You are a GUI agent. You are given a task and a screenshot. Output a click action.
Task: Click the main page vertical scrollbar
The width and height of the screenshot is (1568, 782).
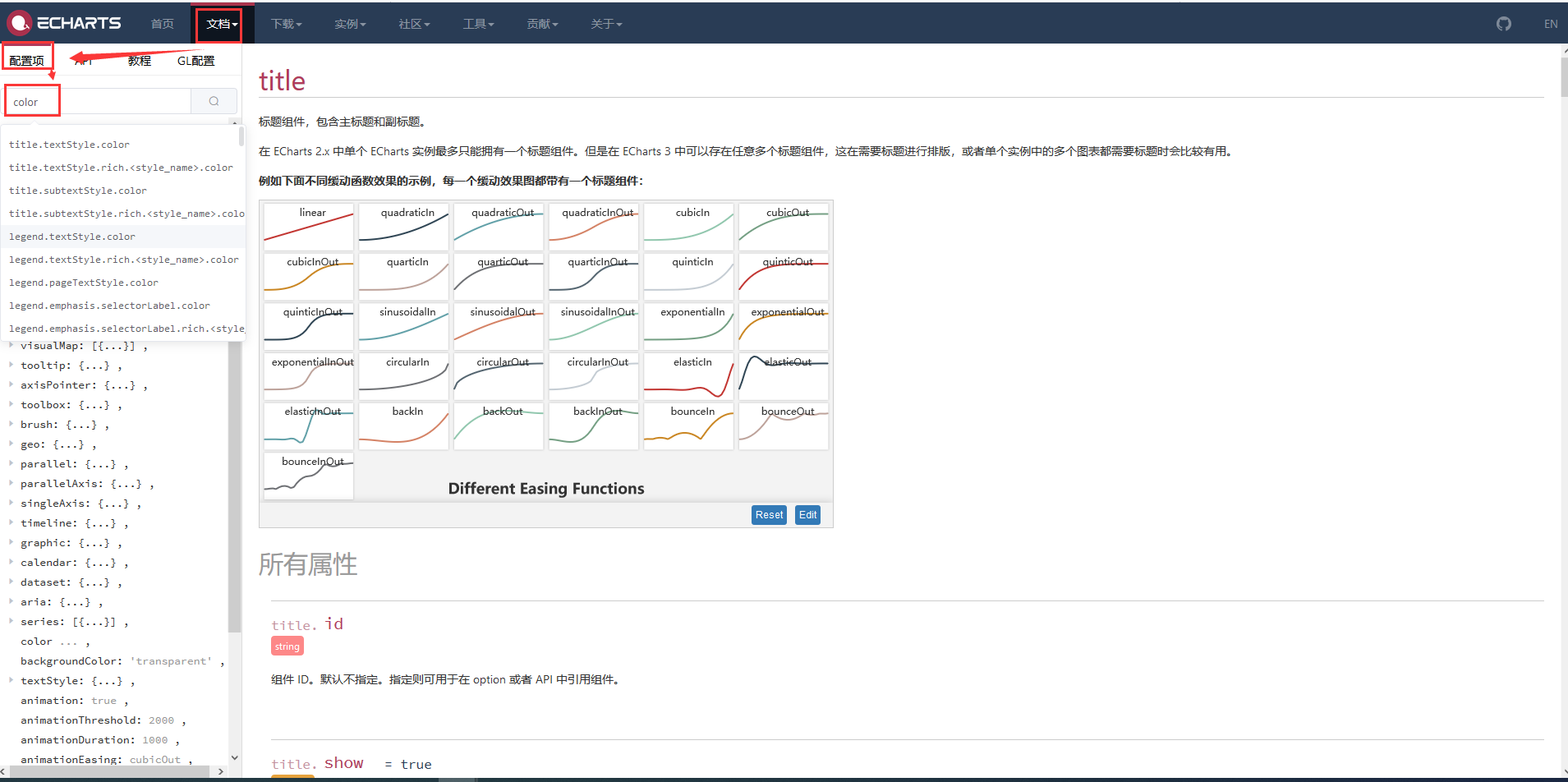click(x=1563, y=78)
